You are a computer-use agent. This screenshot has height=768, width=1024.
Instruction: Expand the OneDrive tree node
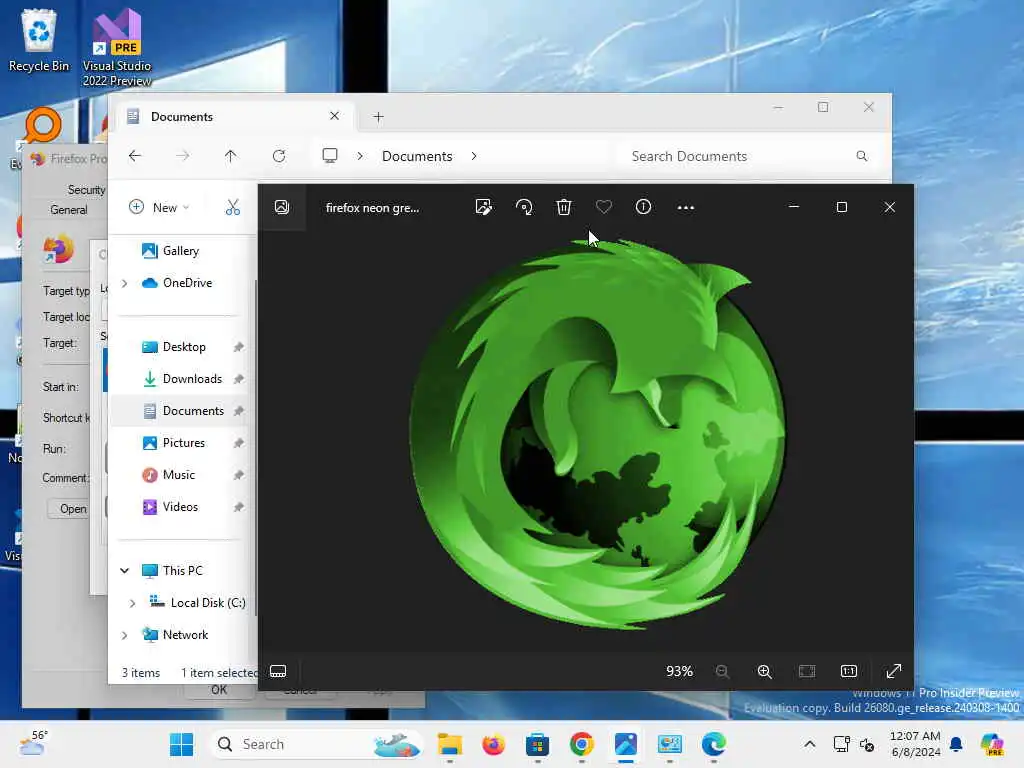tap(125, 283)
